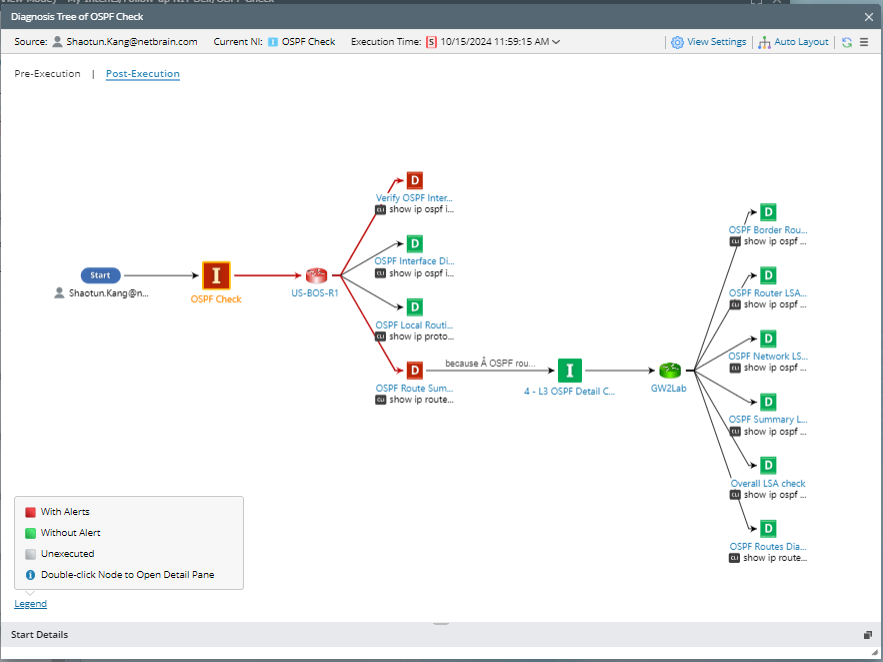Switch to the Post-Execution tab
The image size is (883, 662).
coord(142,73)
